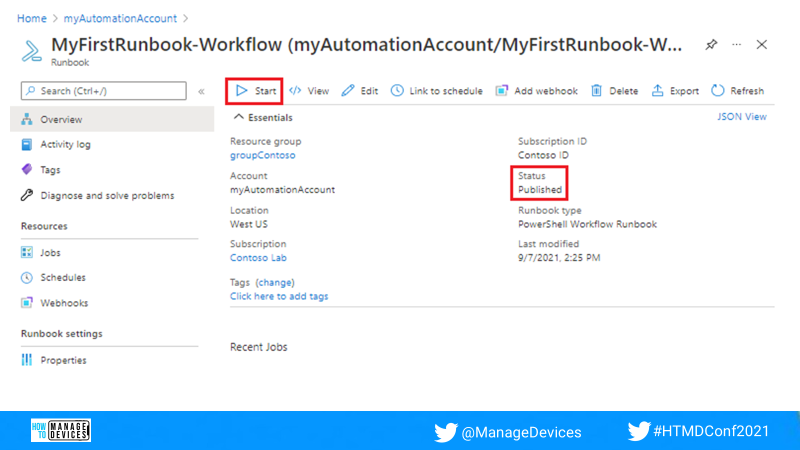Open JSON View link
Image resolution: width=800 pixels, height=450 pixels.
(x=742, y=117)
